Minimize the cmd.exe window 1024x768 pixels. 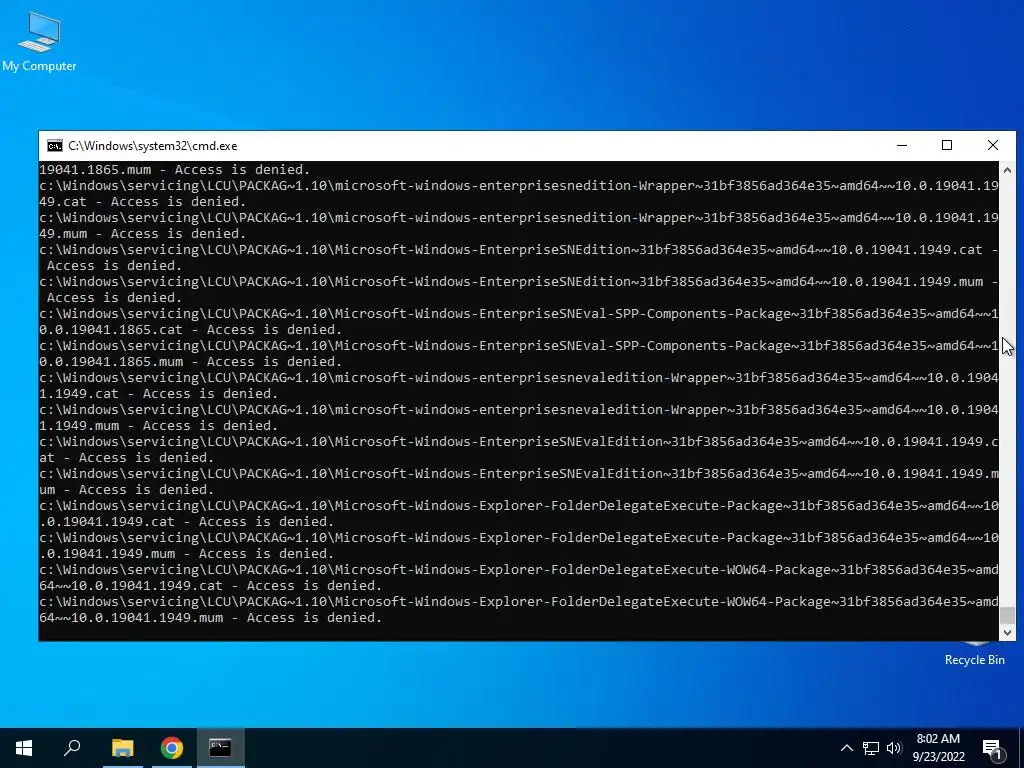pos(902,146)
